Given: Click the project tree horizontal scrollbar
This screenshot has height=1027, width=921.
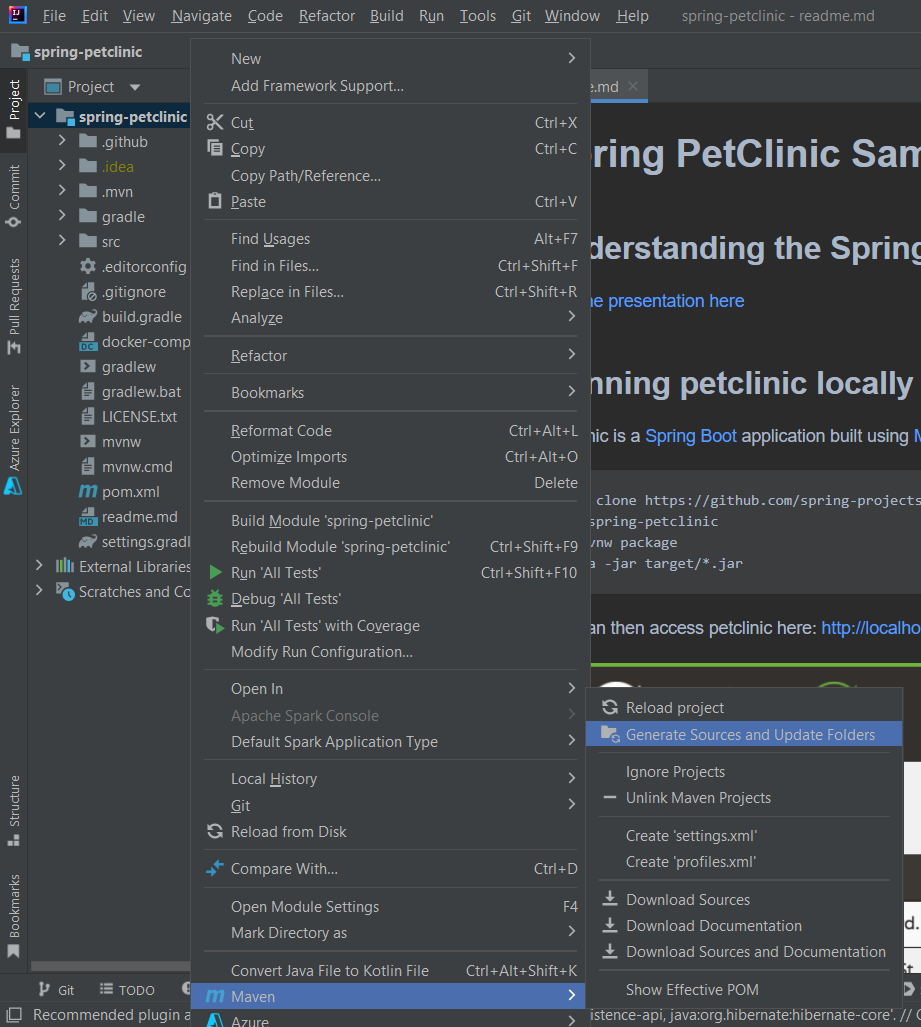Looking at the screenshot, I should tap(110, 966).
